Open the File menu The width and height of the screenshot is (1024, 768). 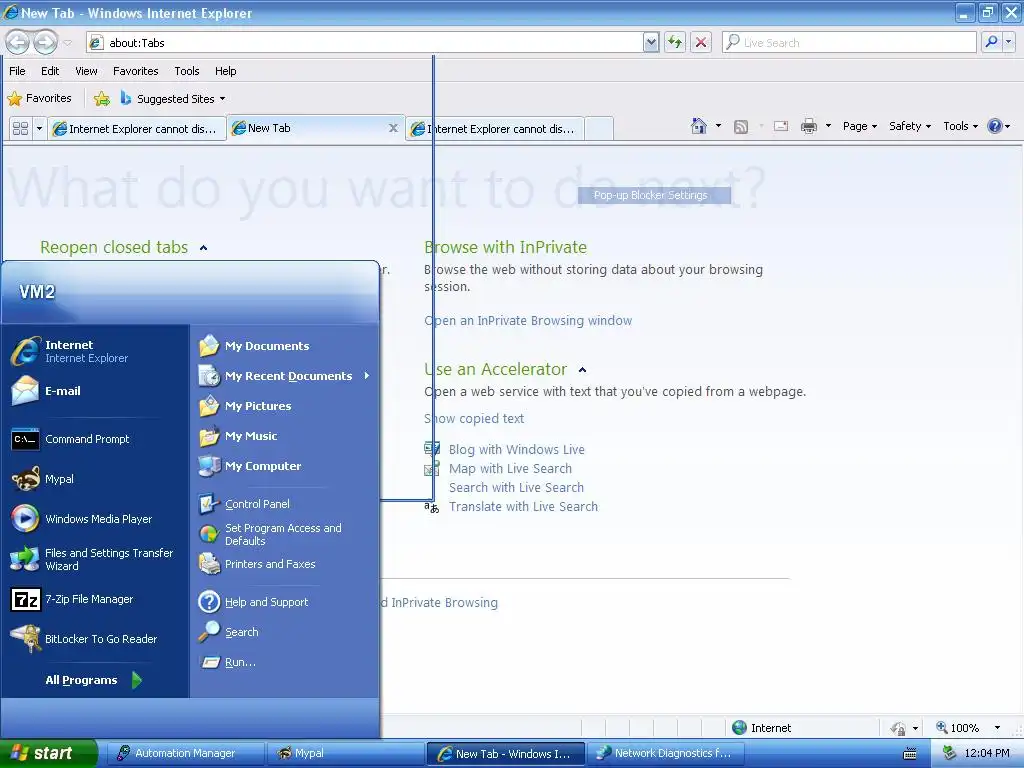(18, 71)
